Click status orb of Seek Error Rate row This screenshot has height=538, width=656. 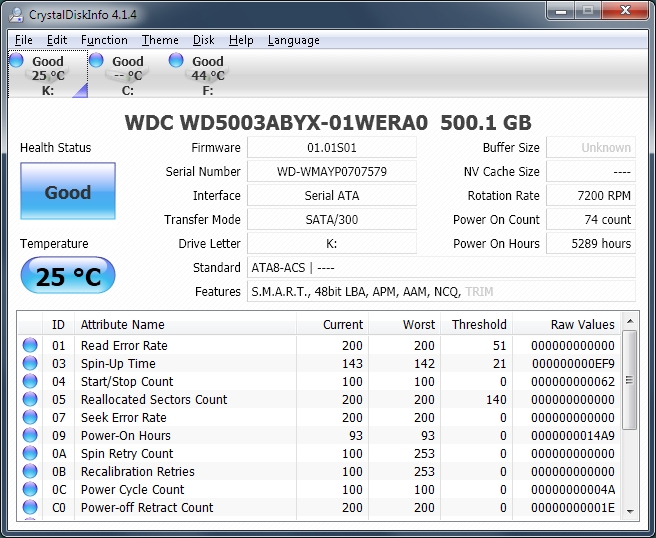pyautogui.click(x=30, y=417)
